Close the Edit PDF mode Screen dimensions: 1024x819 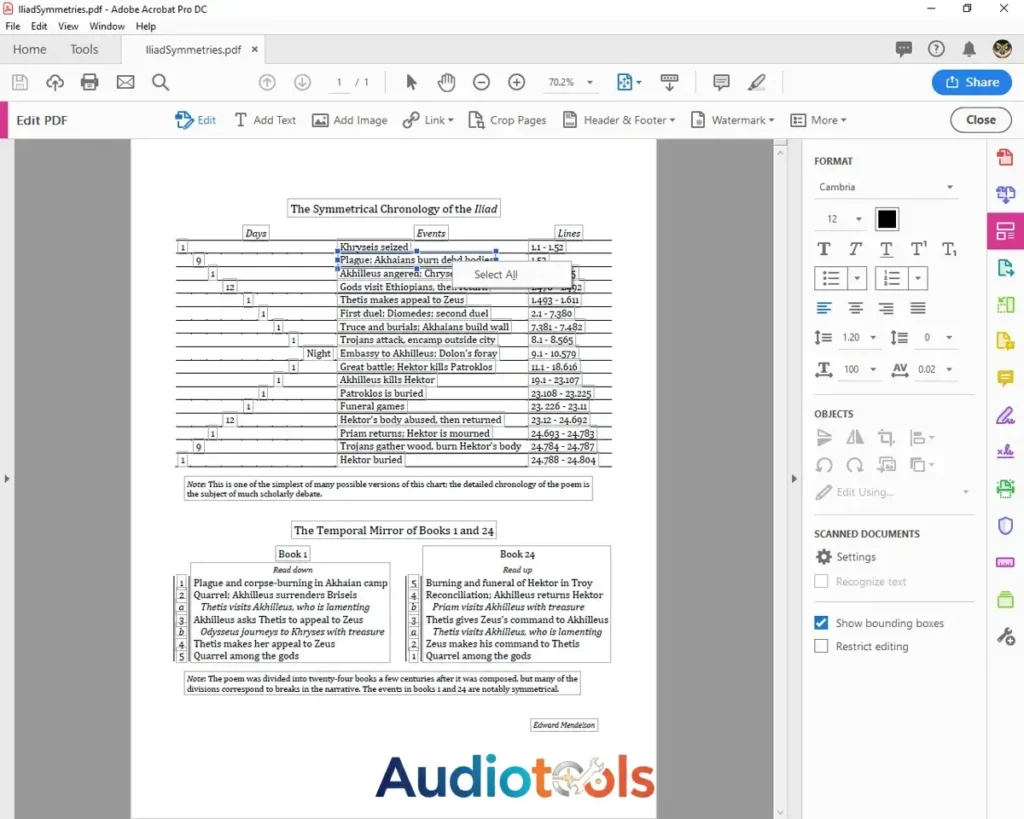click(x=980, y=119)
